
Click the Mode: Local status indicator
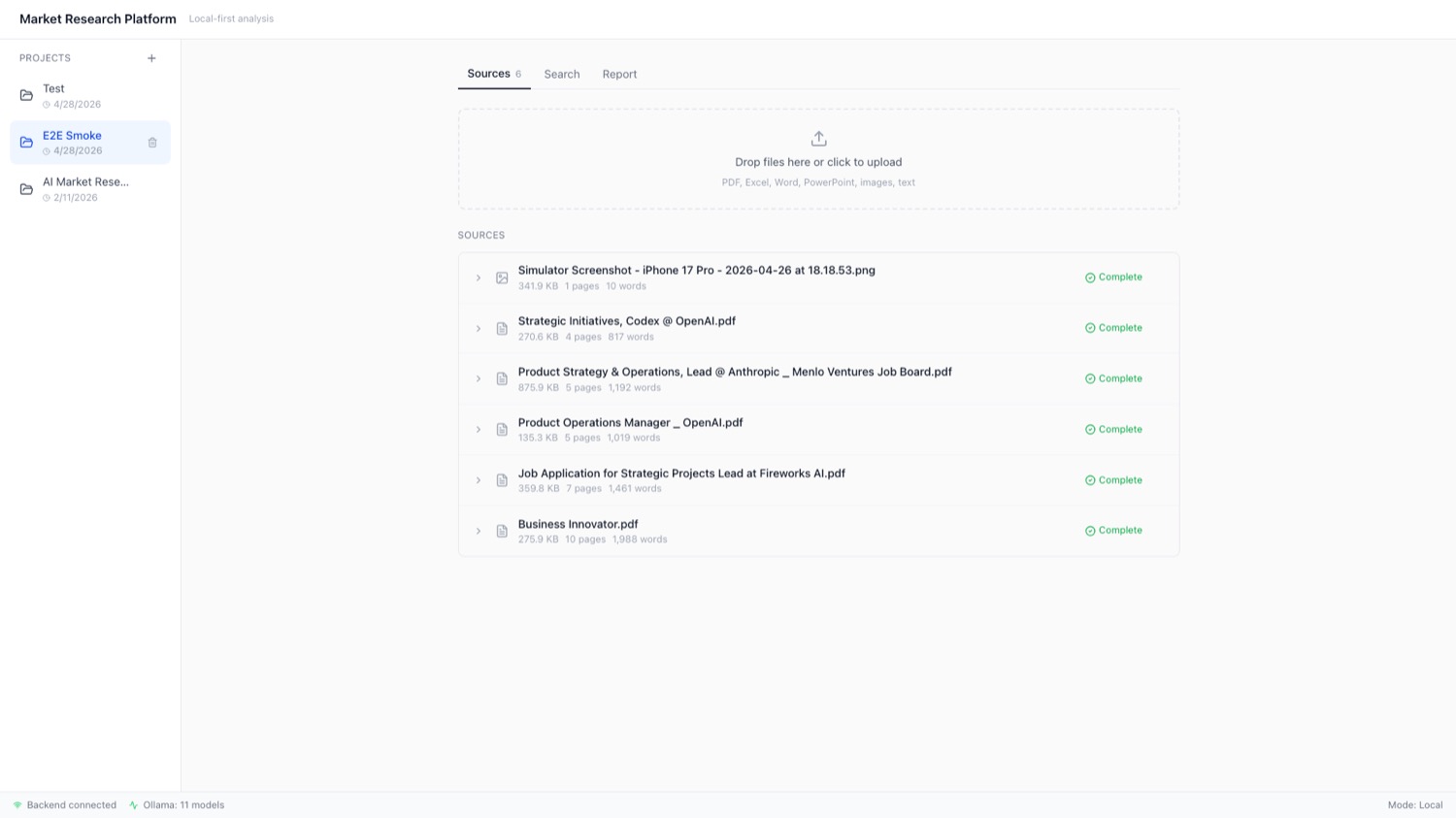tap(1414, 805)
